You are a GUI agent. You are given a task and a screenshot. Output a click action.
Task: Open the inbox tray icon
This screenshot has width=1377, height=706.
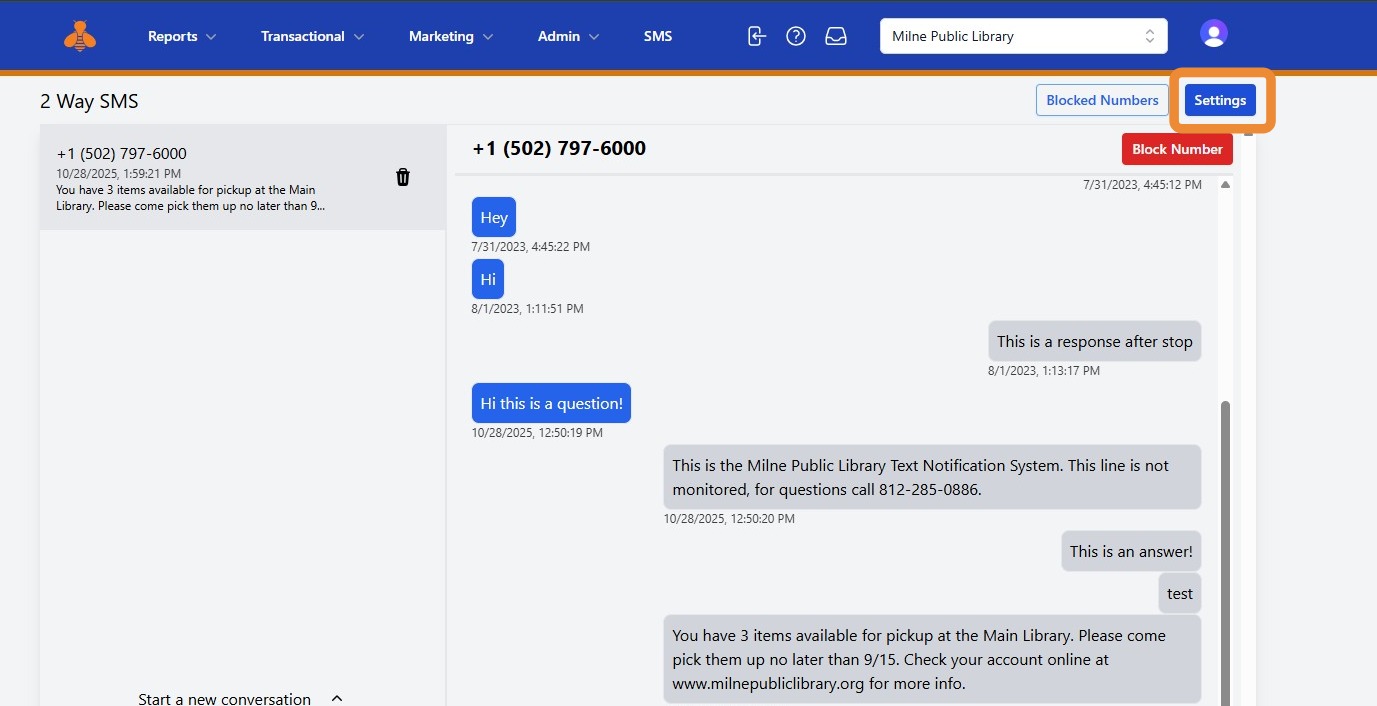point(836,36)
